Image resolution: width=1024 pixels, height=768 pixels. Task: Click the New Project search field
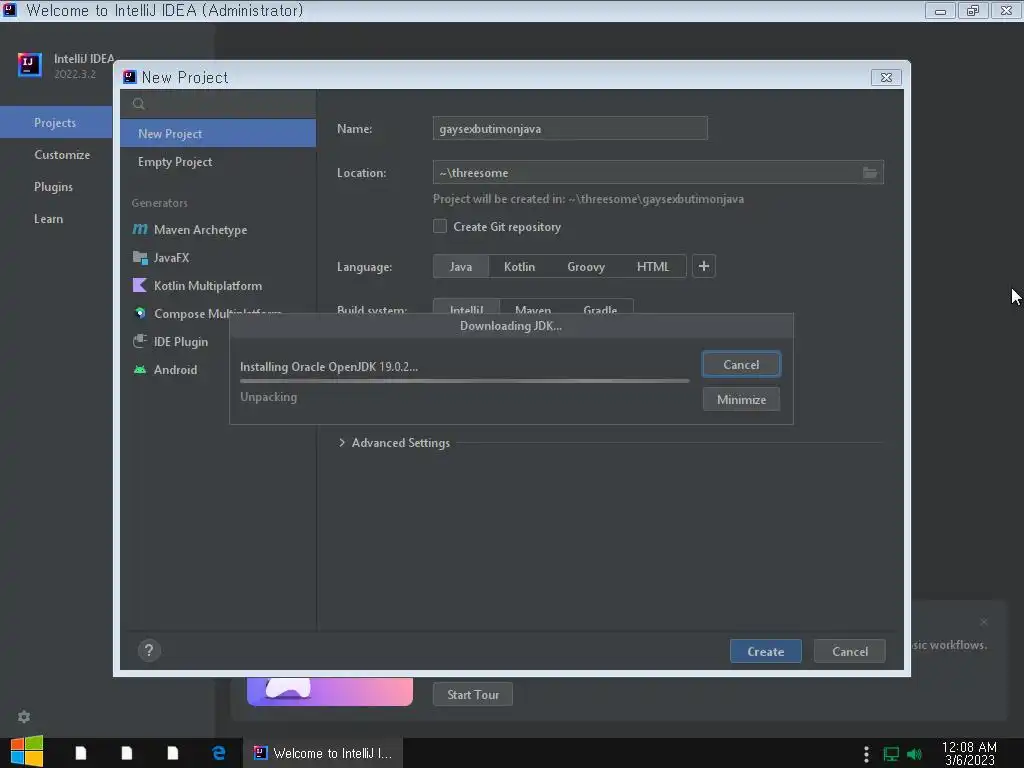click(218, 103)
